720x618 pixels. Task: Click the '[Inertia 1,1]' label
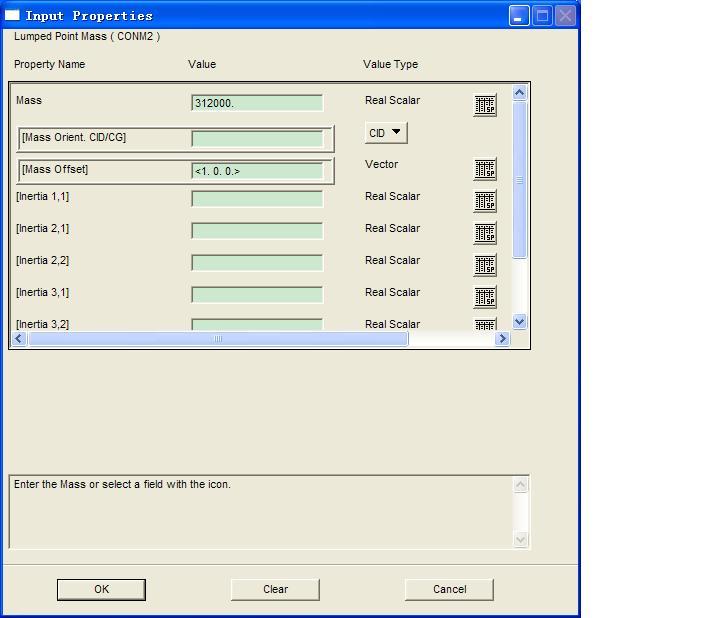pos(43,197)
